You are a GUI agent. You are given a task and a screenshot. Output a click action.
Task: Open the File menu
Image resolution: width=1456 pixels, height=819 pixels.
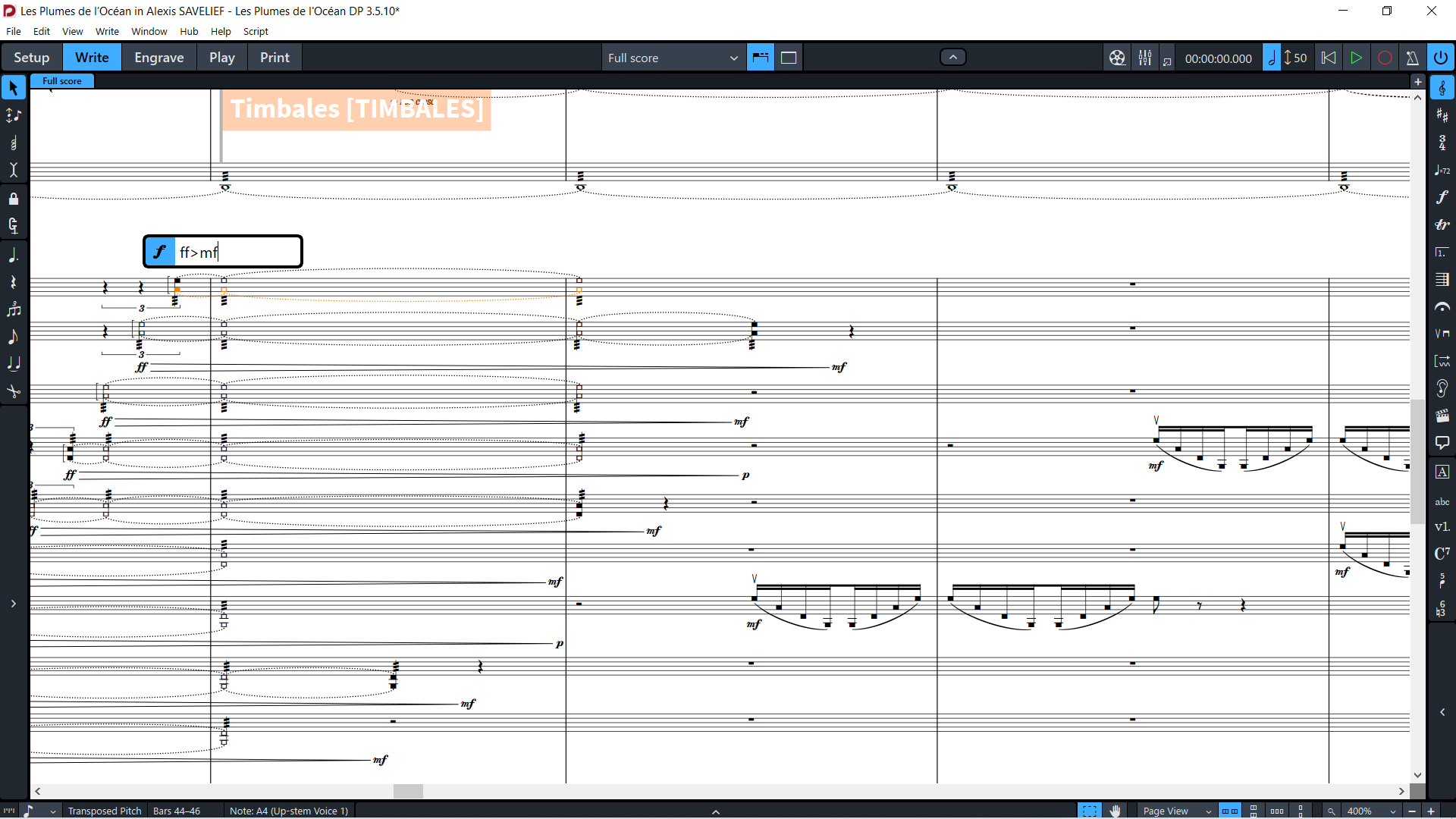tap(14, 31)
